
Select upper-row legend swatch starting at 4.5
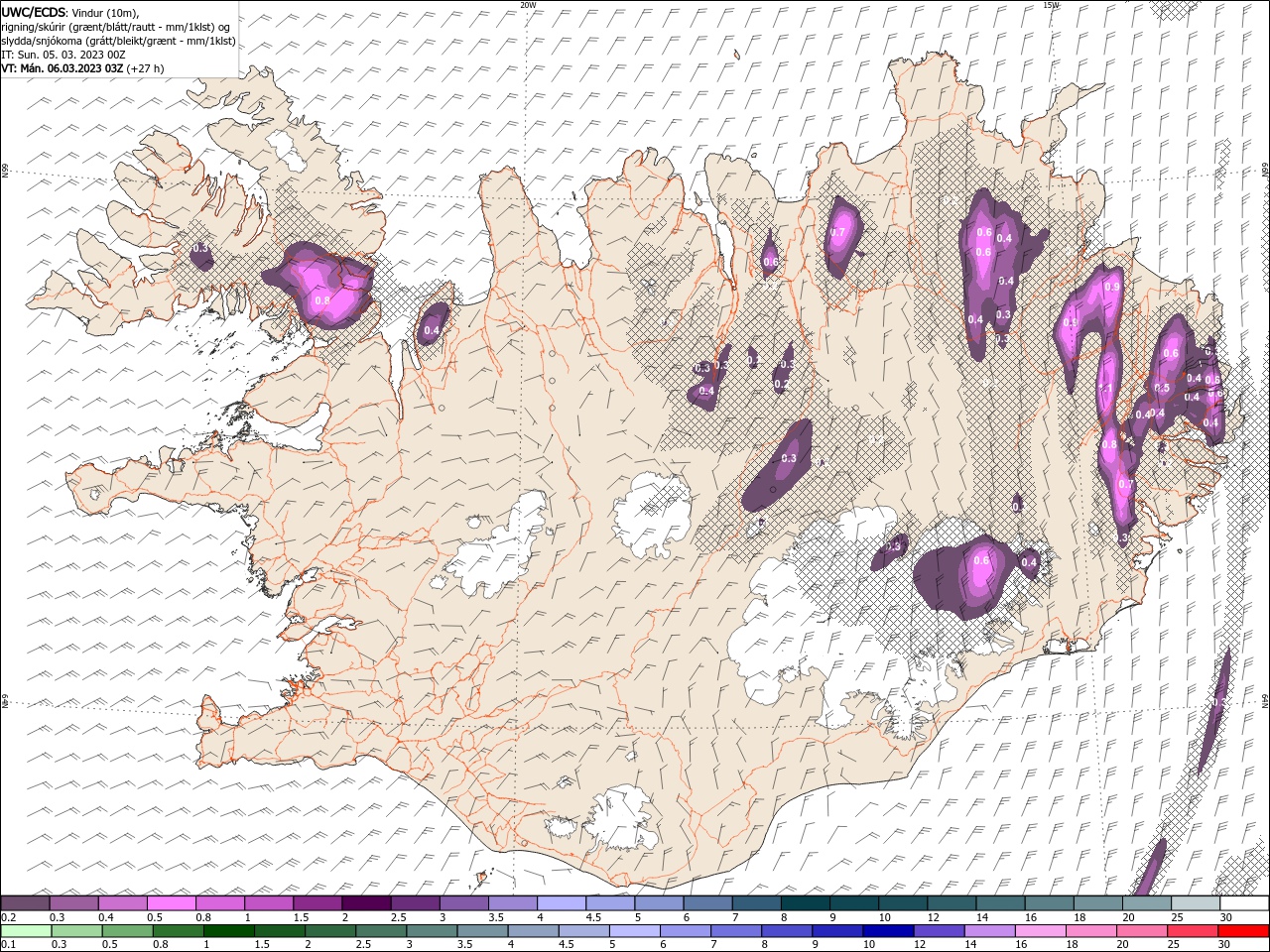[609, 903]
